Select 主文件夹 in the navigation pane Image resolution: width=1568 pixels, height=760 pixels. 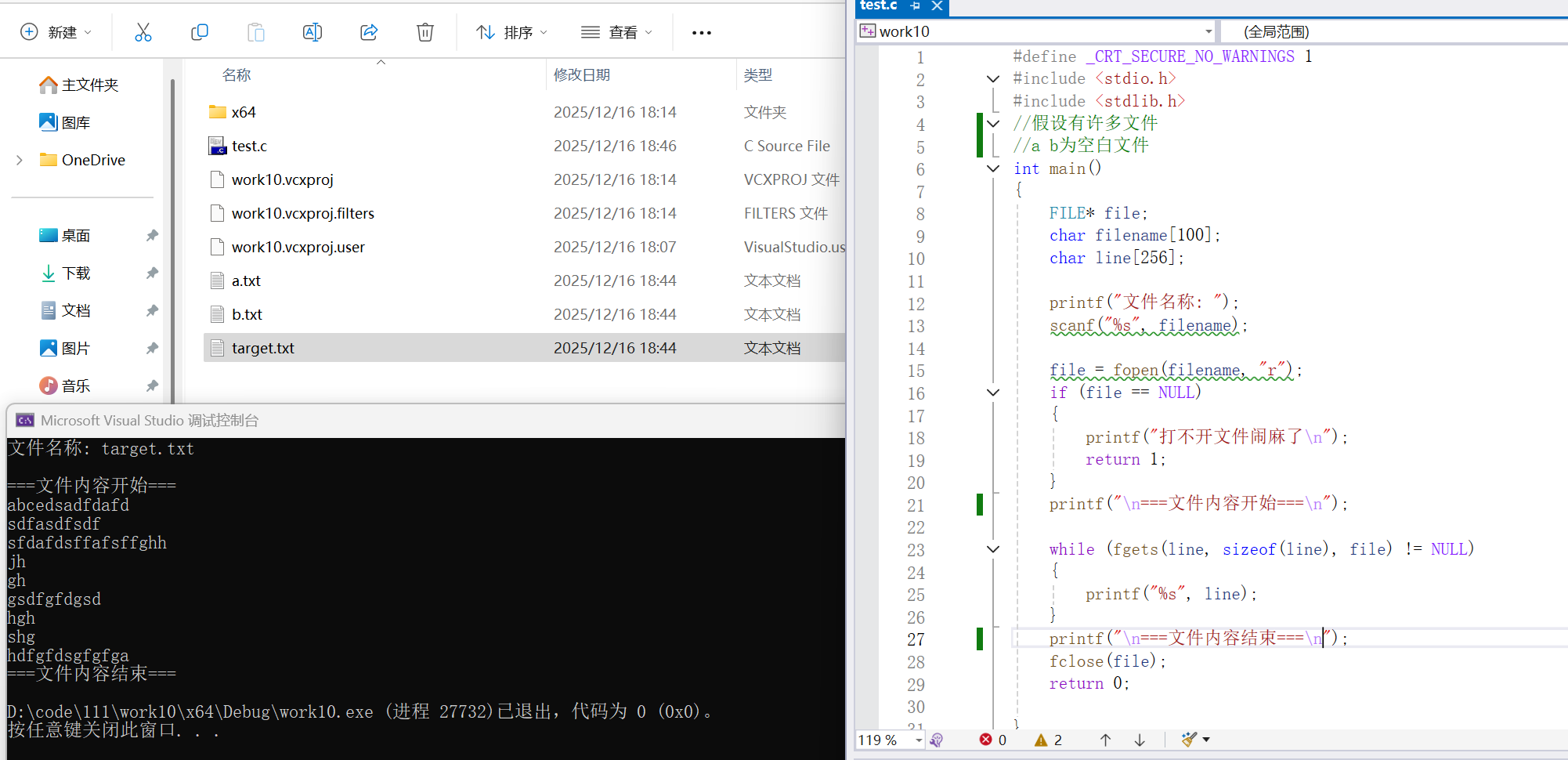click(79, 85)
